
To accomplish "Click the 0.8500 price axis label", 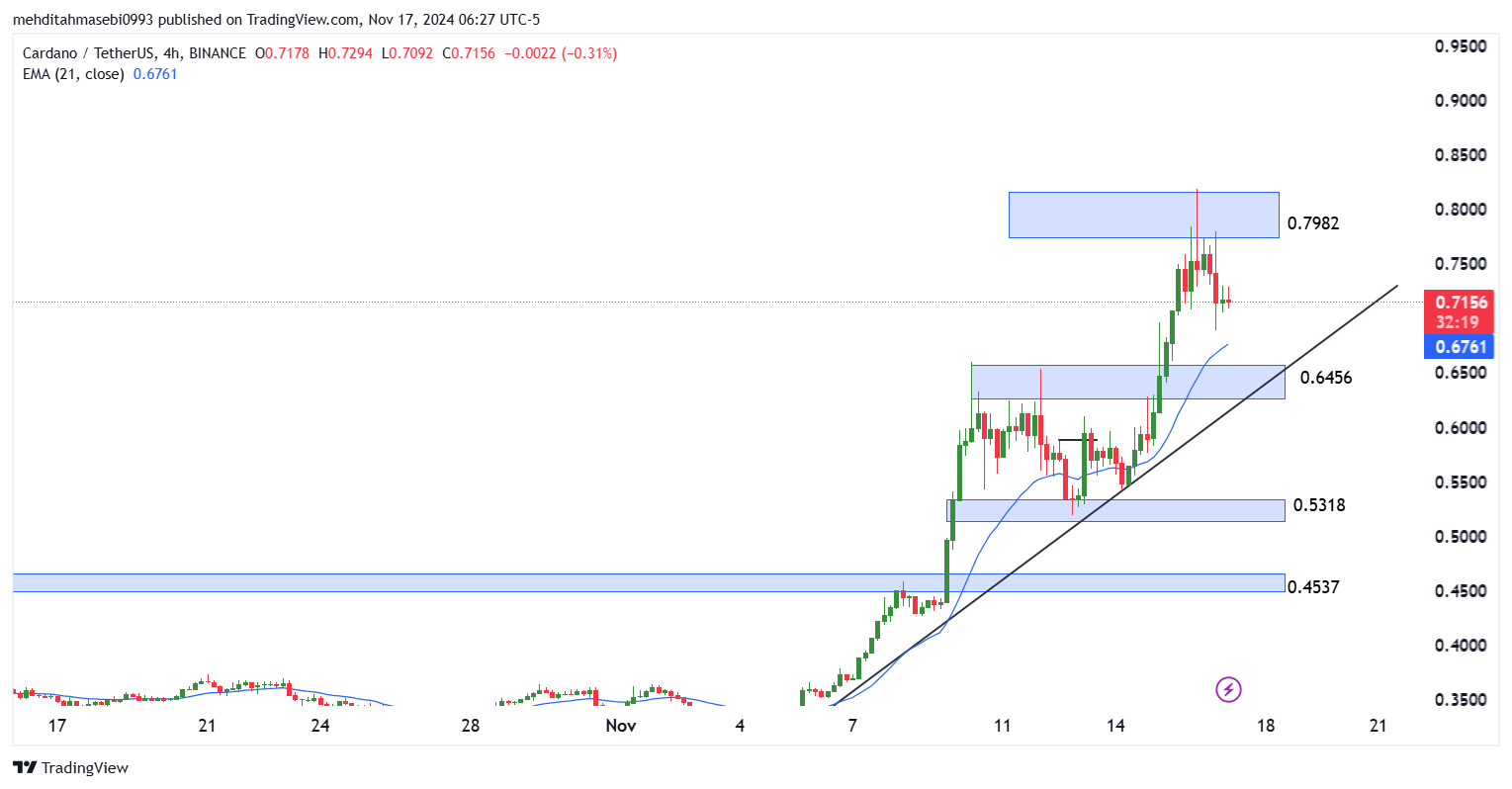I will [x=1461, y=155].
